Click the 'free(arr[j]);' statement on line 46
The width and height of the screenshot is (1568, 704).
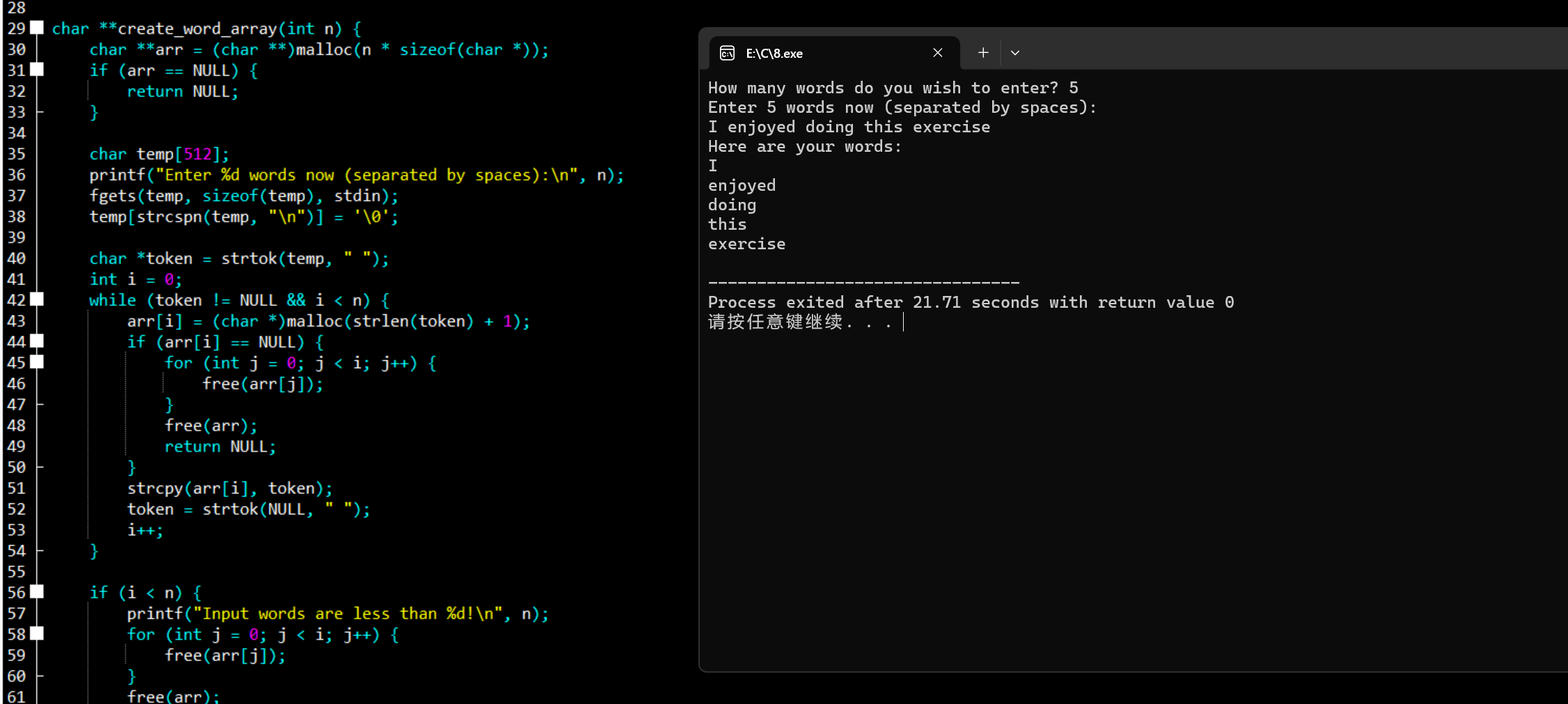click(x=262, y=384)
